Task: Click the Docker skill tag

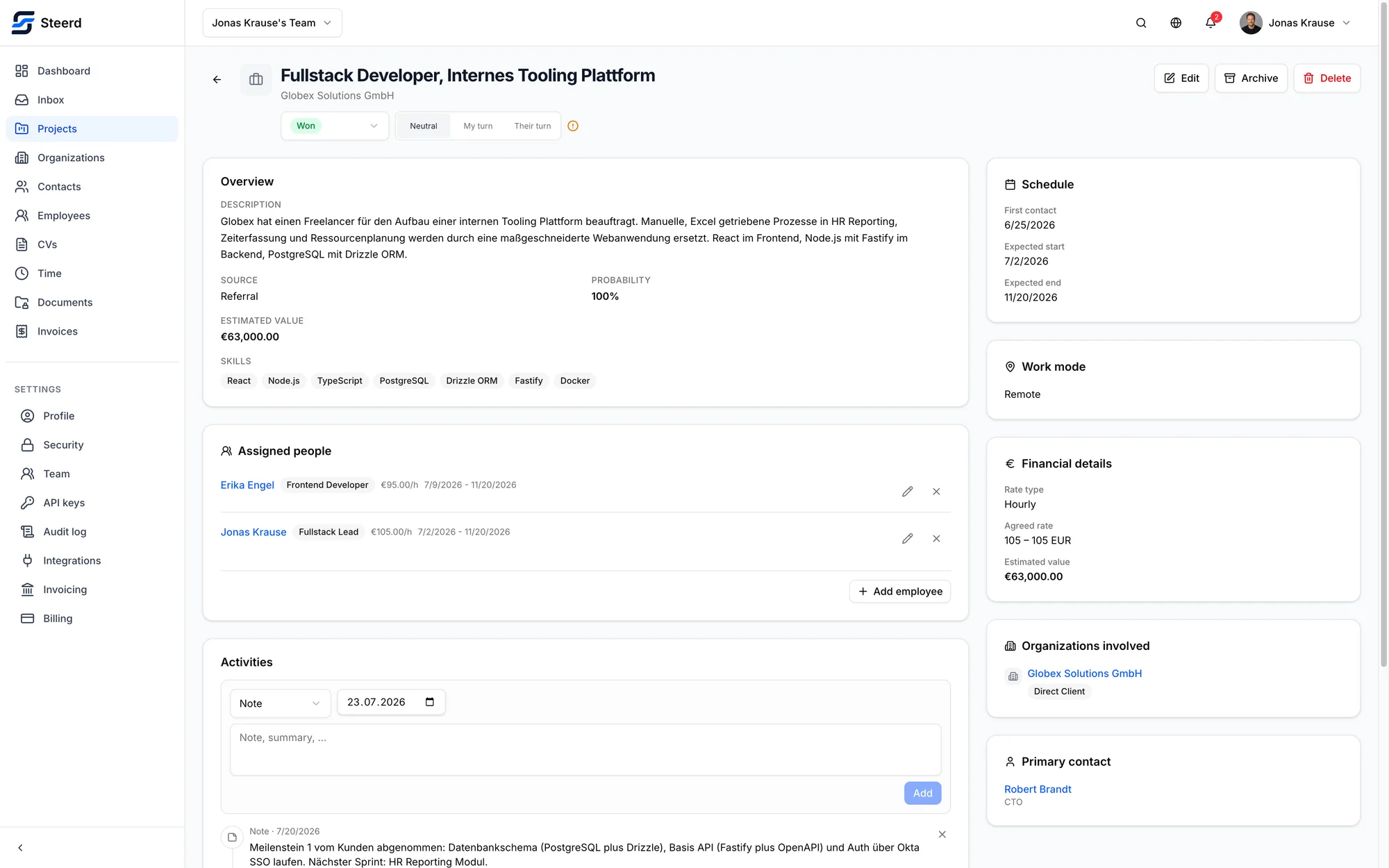Action: pos(575,381)
